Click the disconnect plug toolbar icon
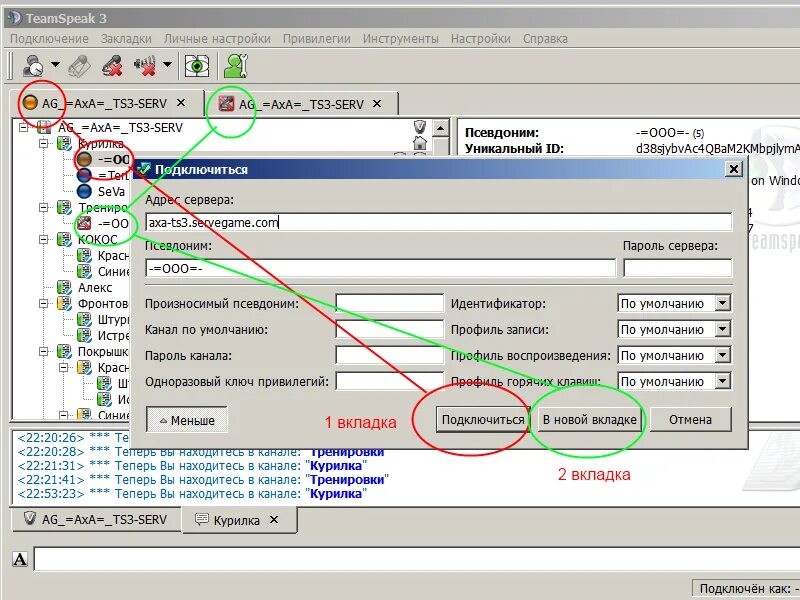Screen dimensions: 800x600 80,65
